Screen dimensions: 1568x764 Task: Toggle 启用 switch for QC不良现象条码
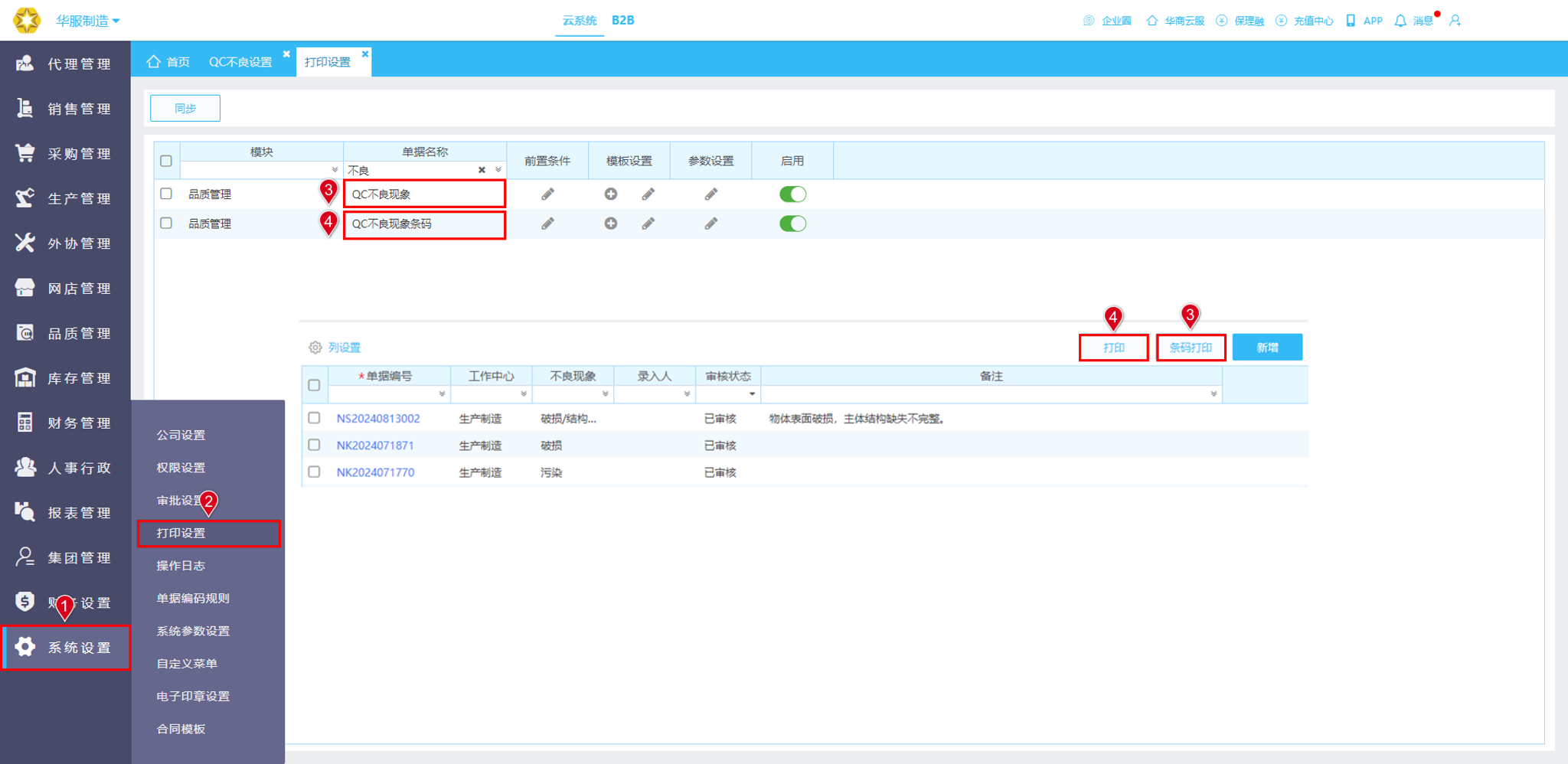coord(792,224)
